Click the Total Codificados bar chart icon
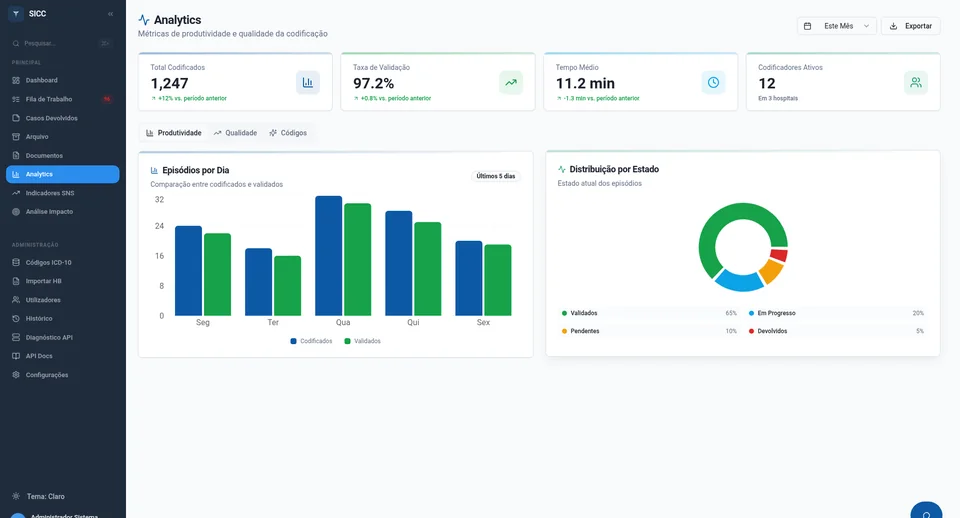The height and width of the screenshot is (518, 960). click(x=308, y=83)
